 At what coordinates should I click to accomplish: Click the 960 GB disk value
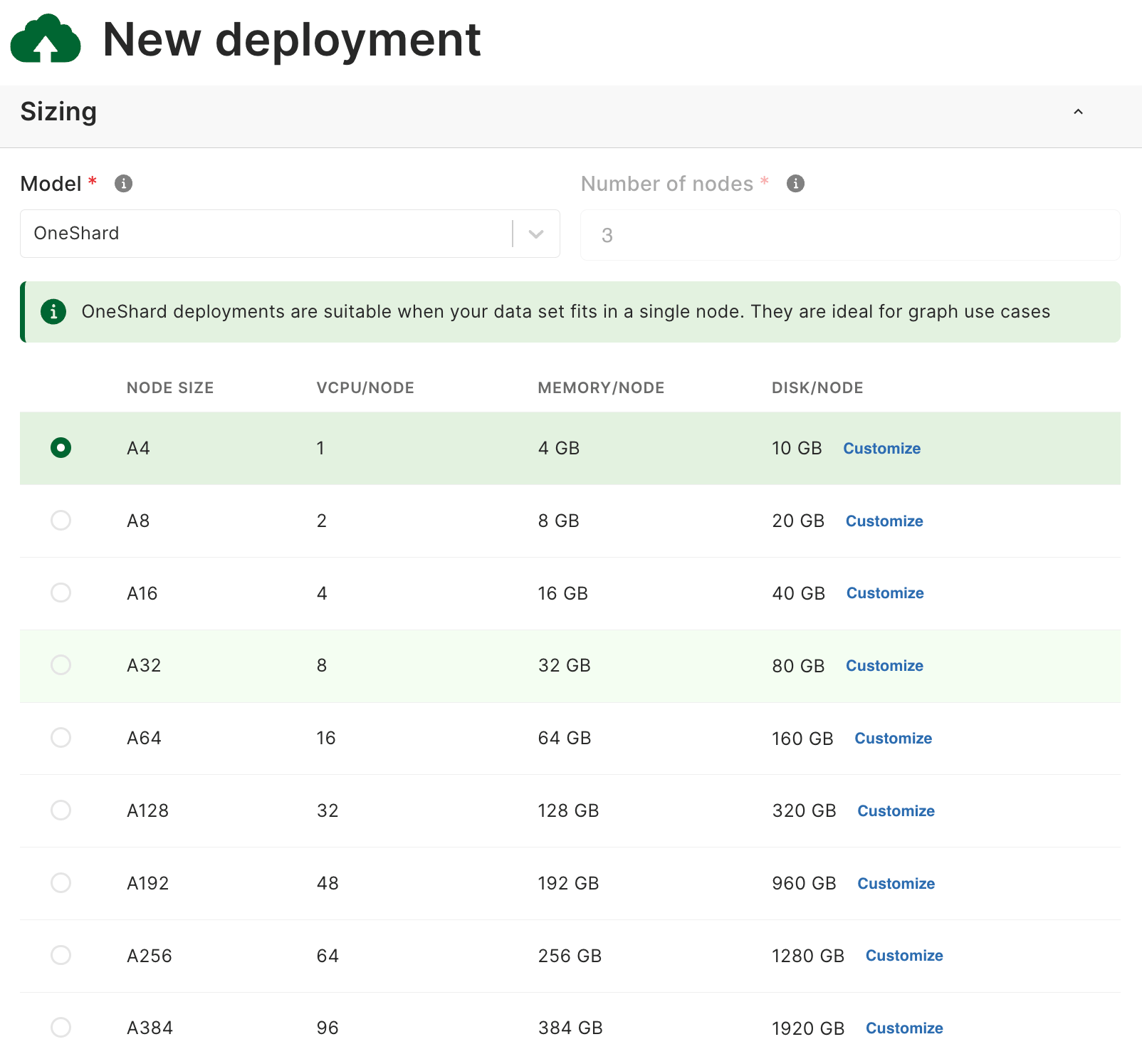804,884
